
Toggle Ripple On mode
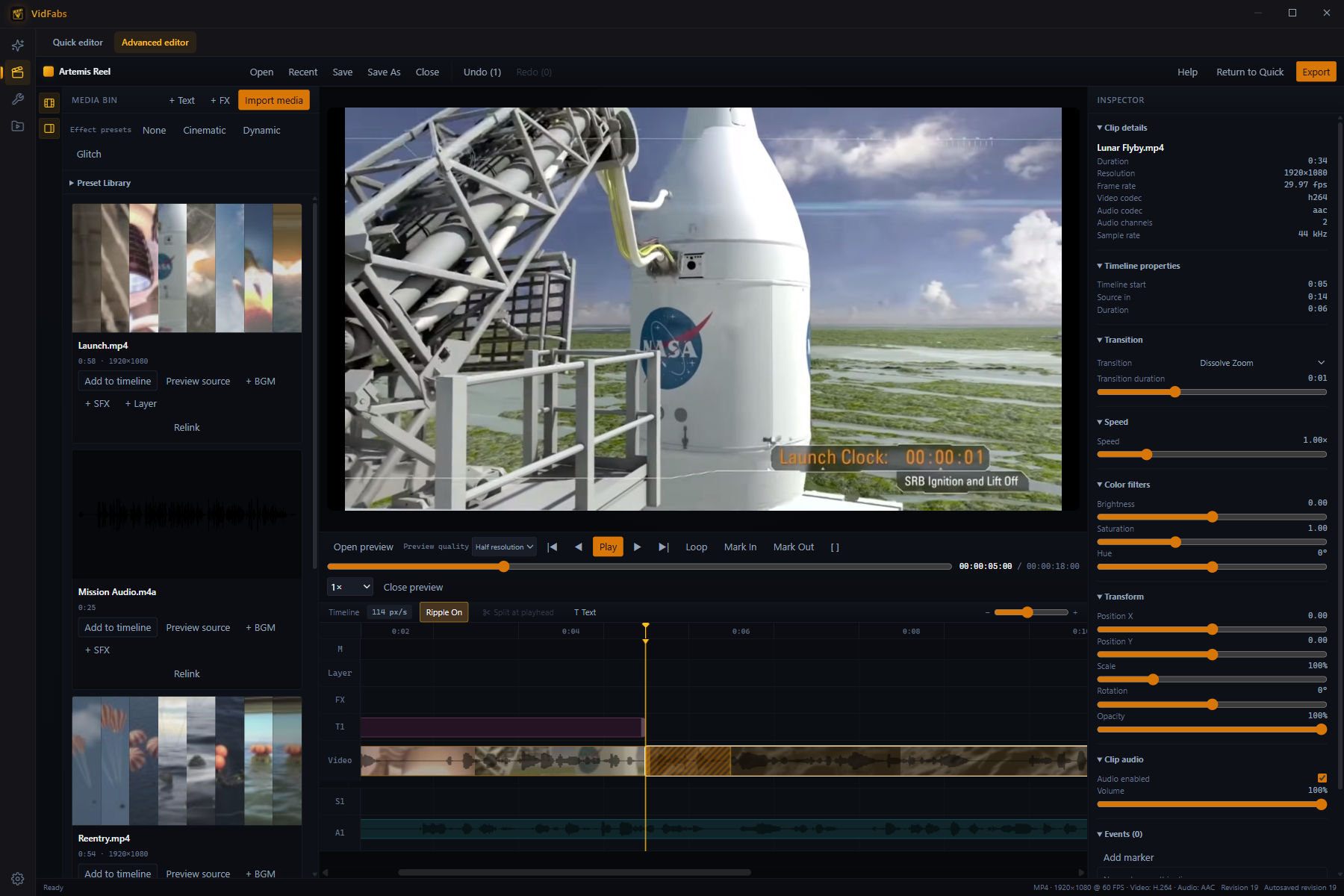coord(444,612)
